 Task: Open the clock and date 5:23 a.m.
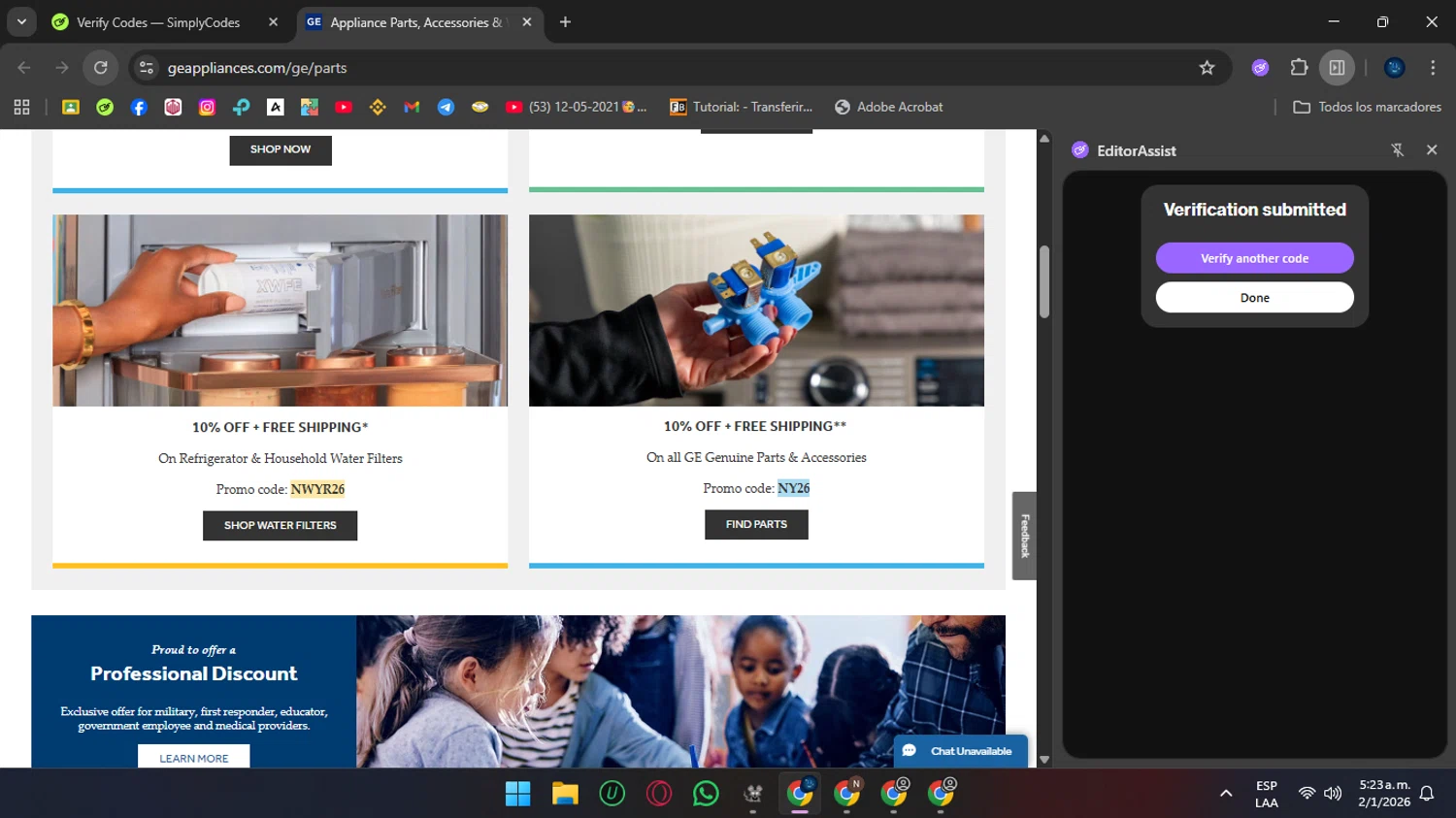1384,794
